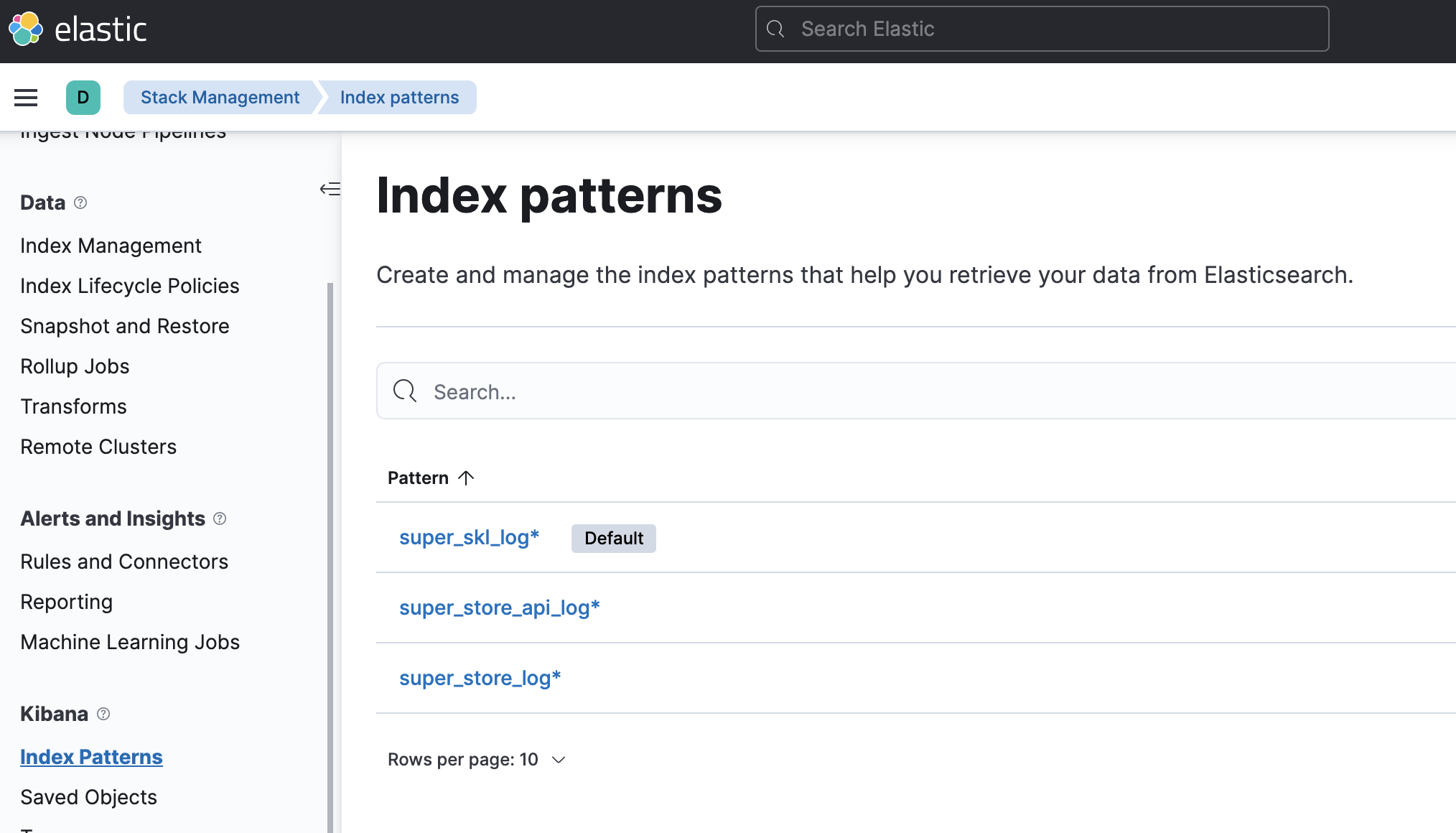Viewport: 1456px width, 833px height.
Task: Click the Default badge
Action: pos(614,538)
